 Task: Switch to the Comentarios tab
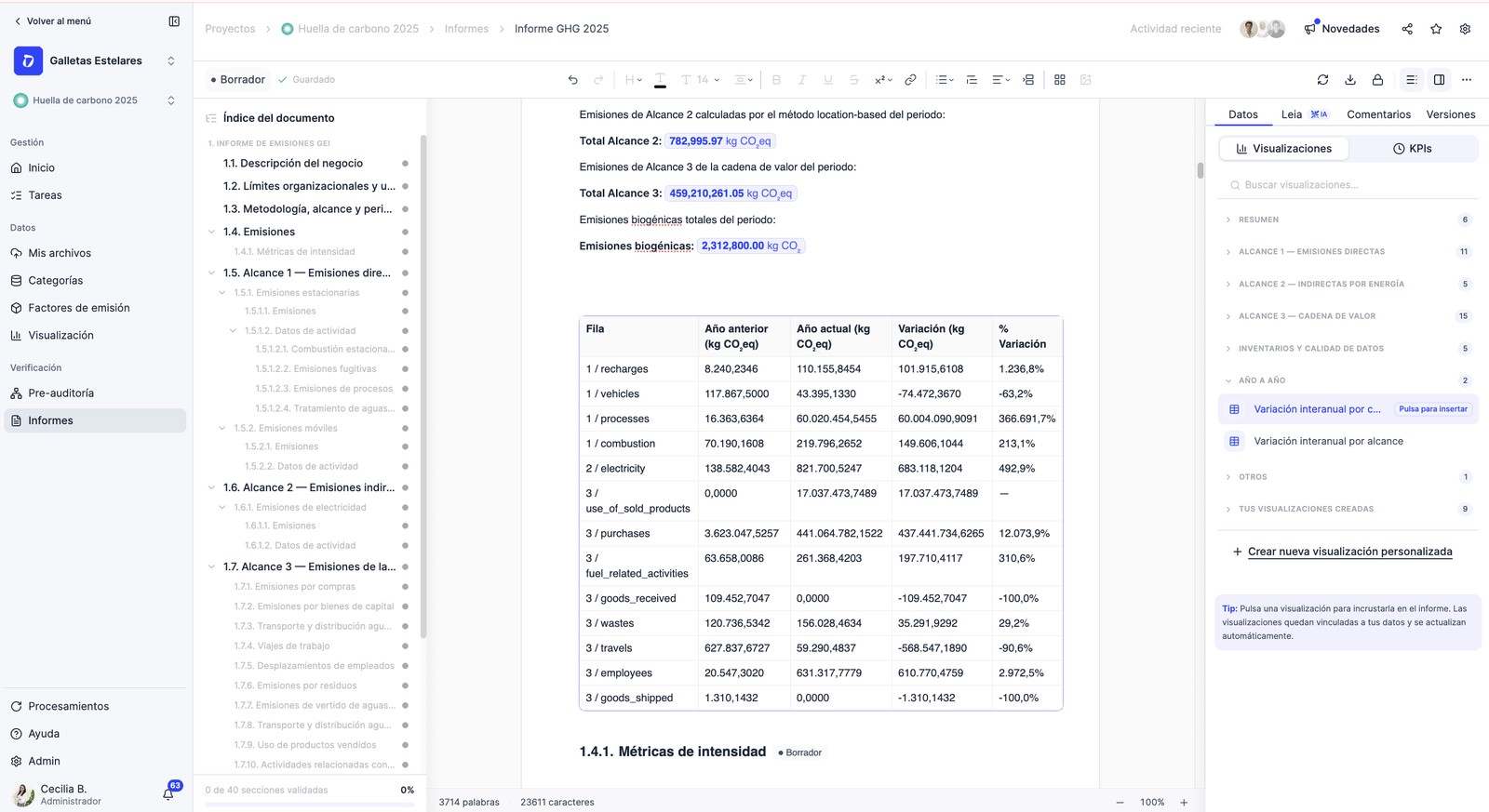[x=1378, y=114]
